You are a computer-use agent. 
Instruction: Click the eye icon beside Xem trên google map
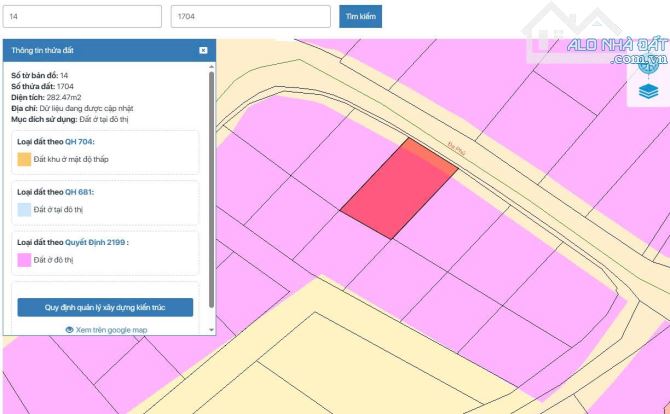point(69,329)
